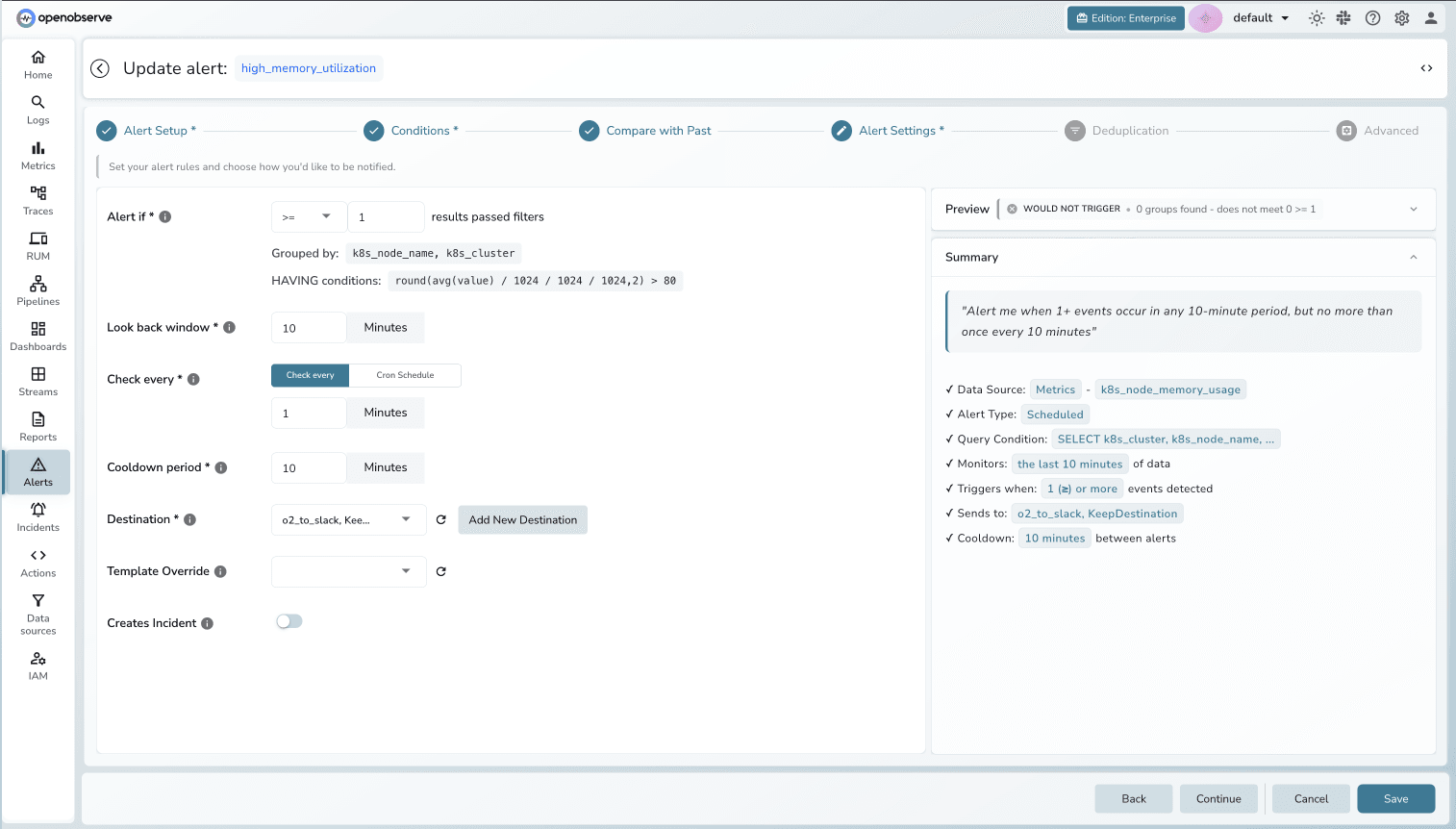Open Reports in the sidebar
1456x829 pixels.
click(x=38, y=426)
